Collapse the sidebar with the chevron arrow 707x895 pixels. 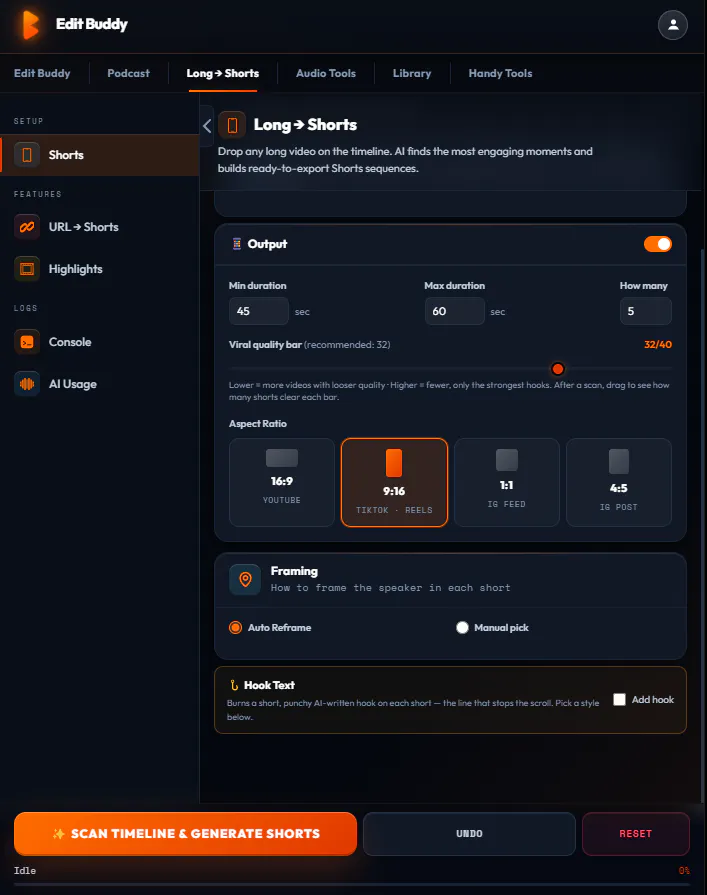[x=207, y=126]
